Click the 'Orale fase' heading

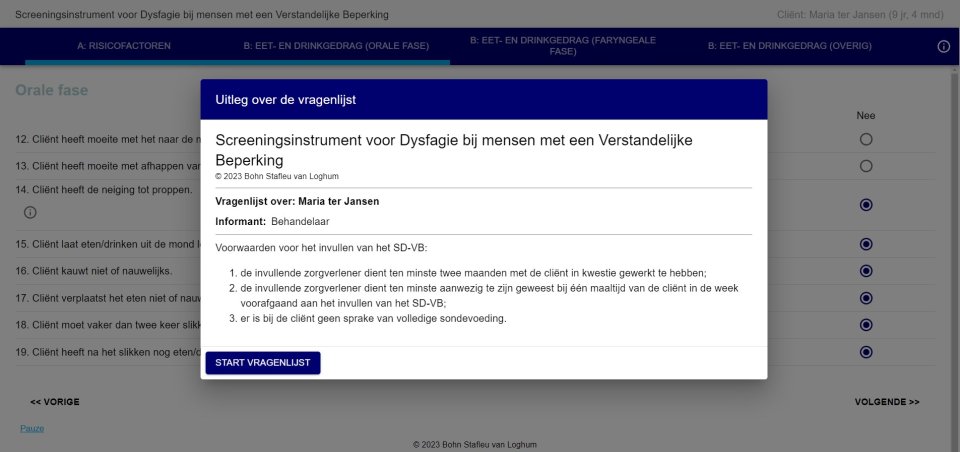[x=51, y=91]
